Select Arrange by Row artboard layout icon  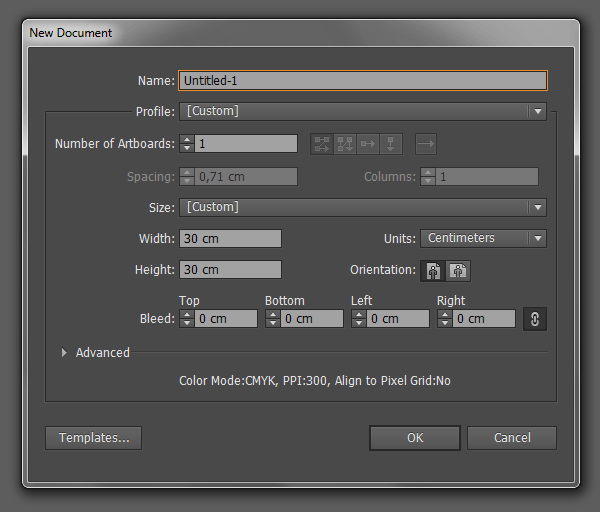click(368, 144)
